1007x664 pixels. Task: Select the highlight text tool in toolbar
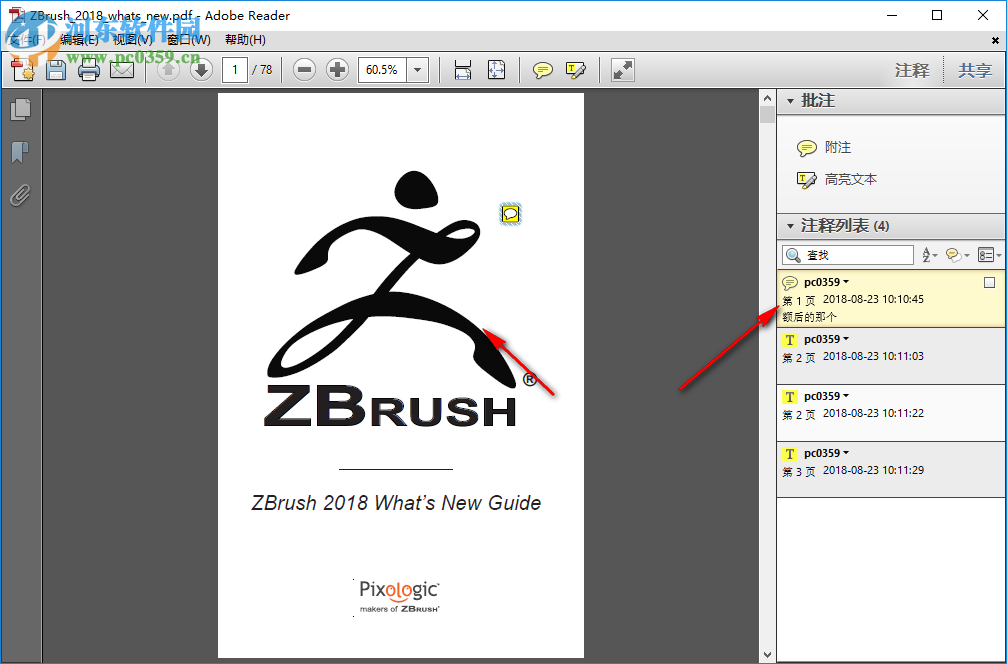575,69
